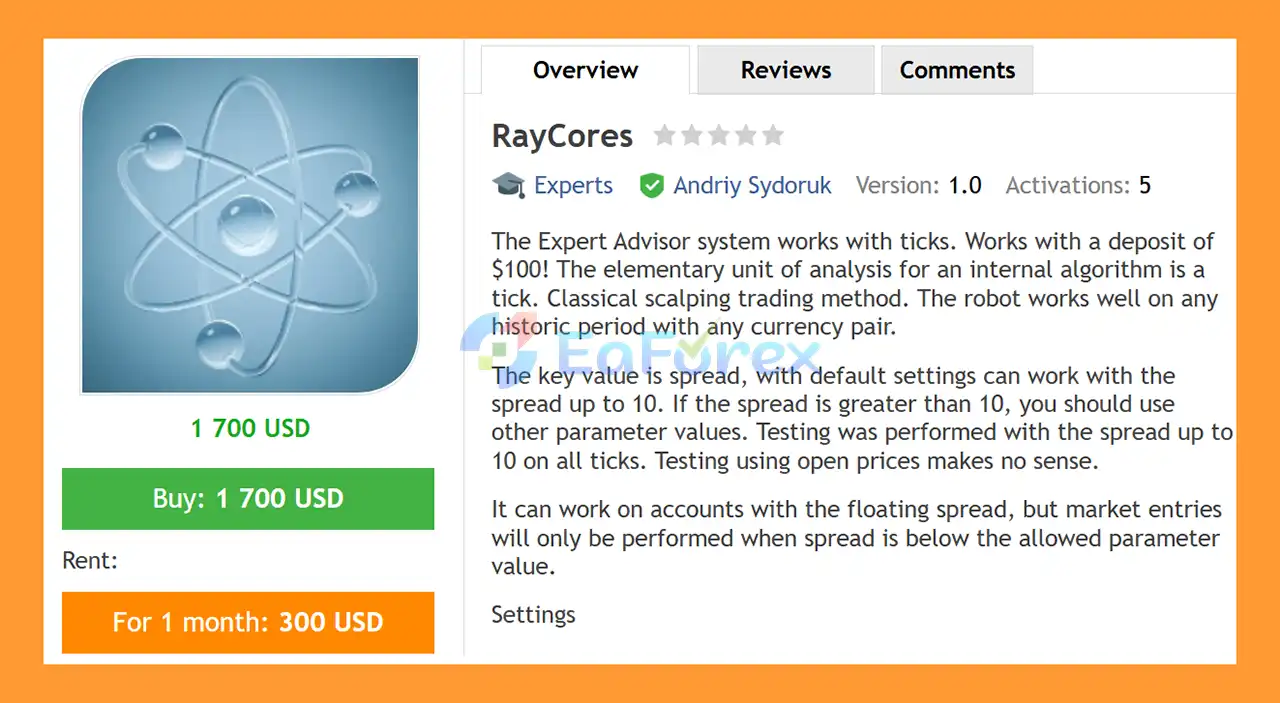Click the graduation cap Experts category icon
Image resolution: width=1280 pixels, height=703 pixels.
tap(509, 185)
